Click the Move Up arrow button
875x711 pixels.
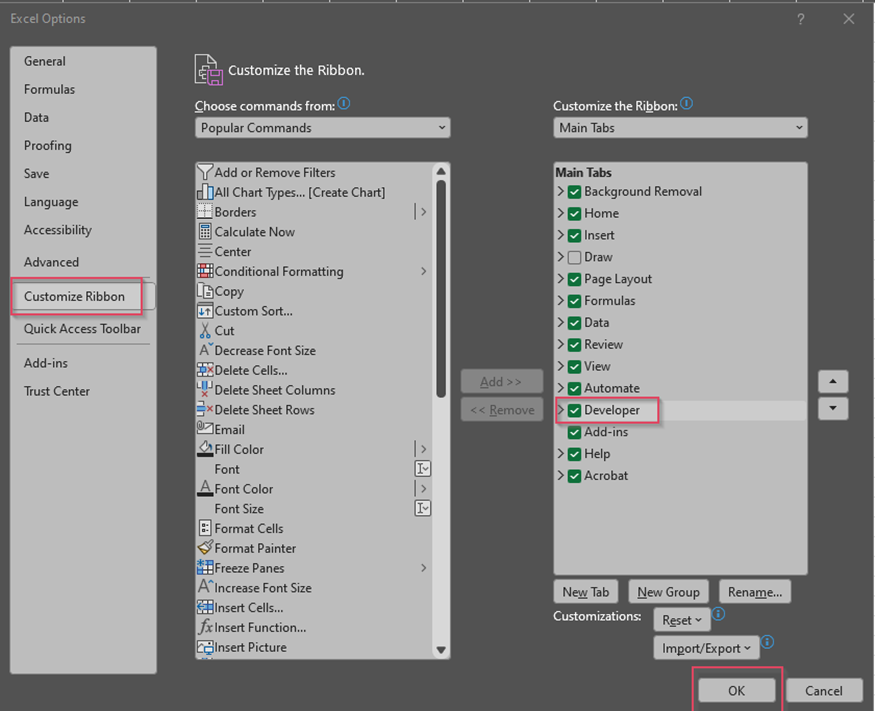point(833,382)
